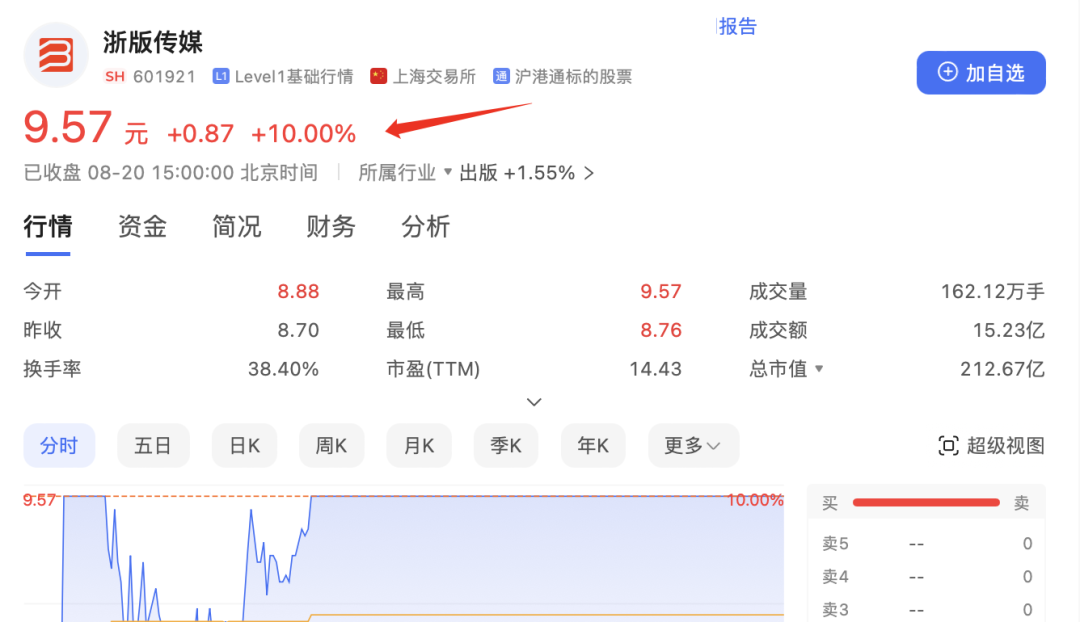1080x622 pixels.
Task: Select the 分时 chart period
Action: (x=59, y=446)
